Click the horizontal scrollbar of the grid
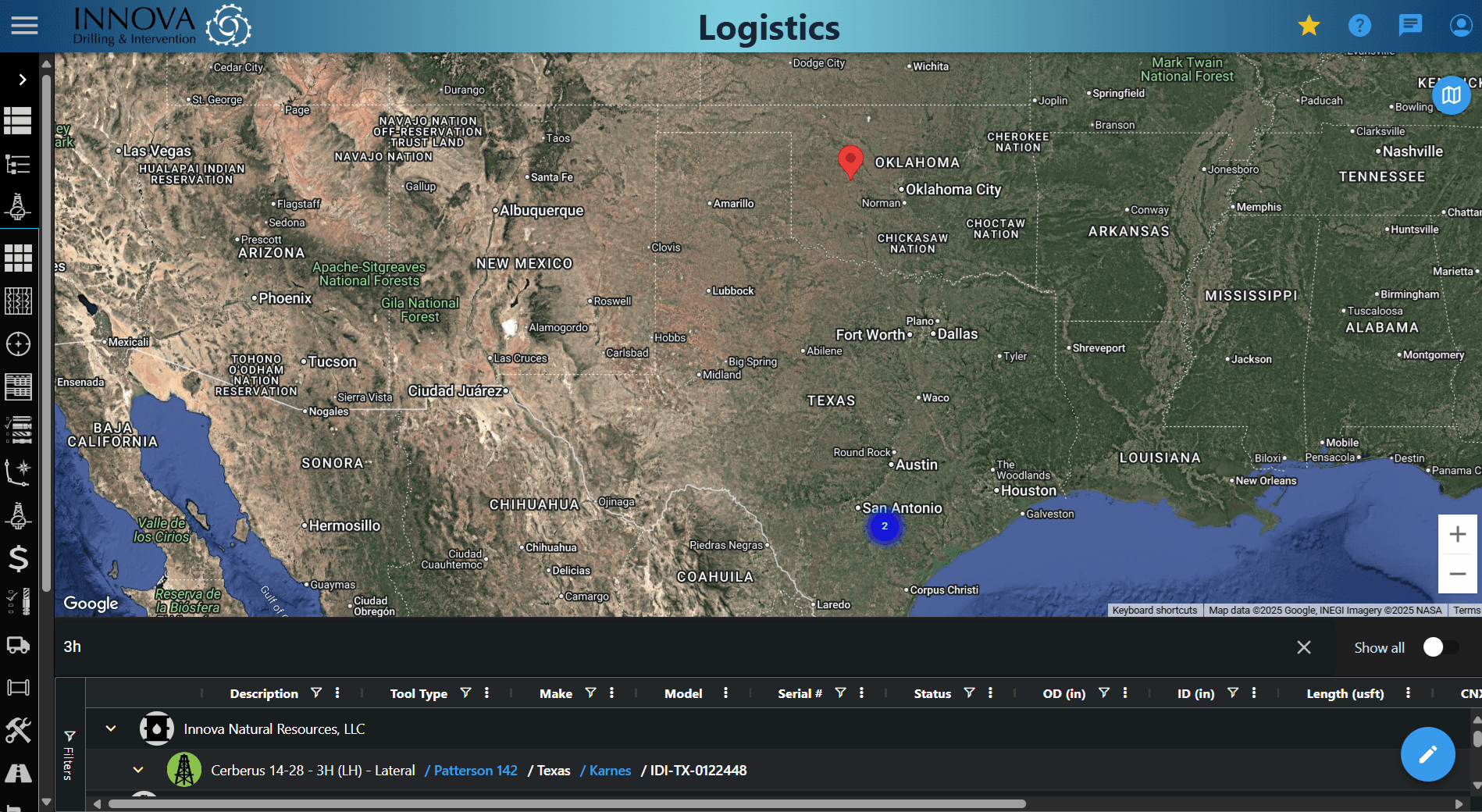 click(x=567, y=803)
